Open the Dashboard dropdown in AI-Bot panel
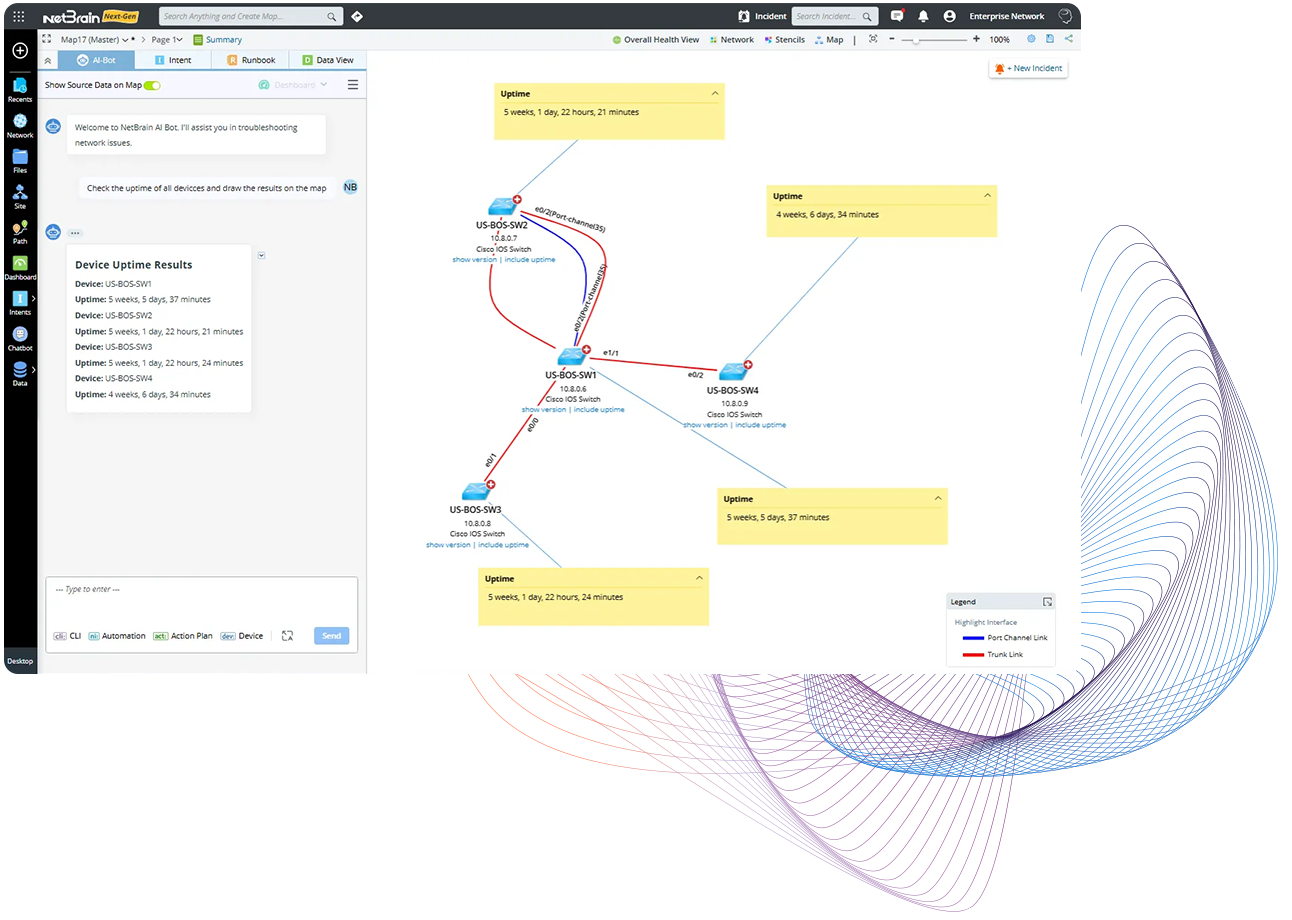This screenshot has height=920, width=1292. 294,85
